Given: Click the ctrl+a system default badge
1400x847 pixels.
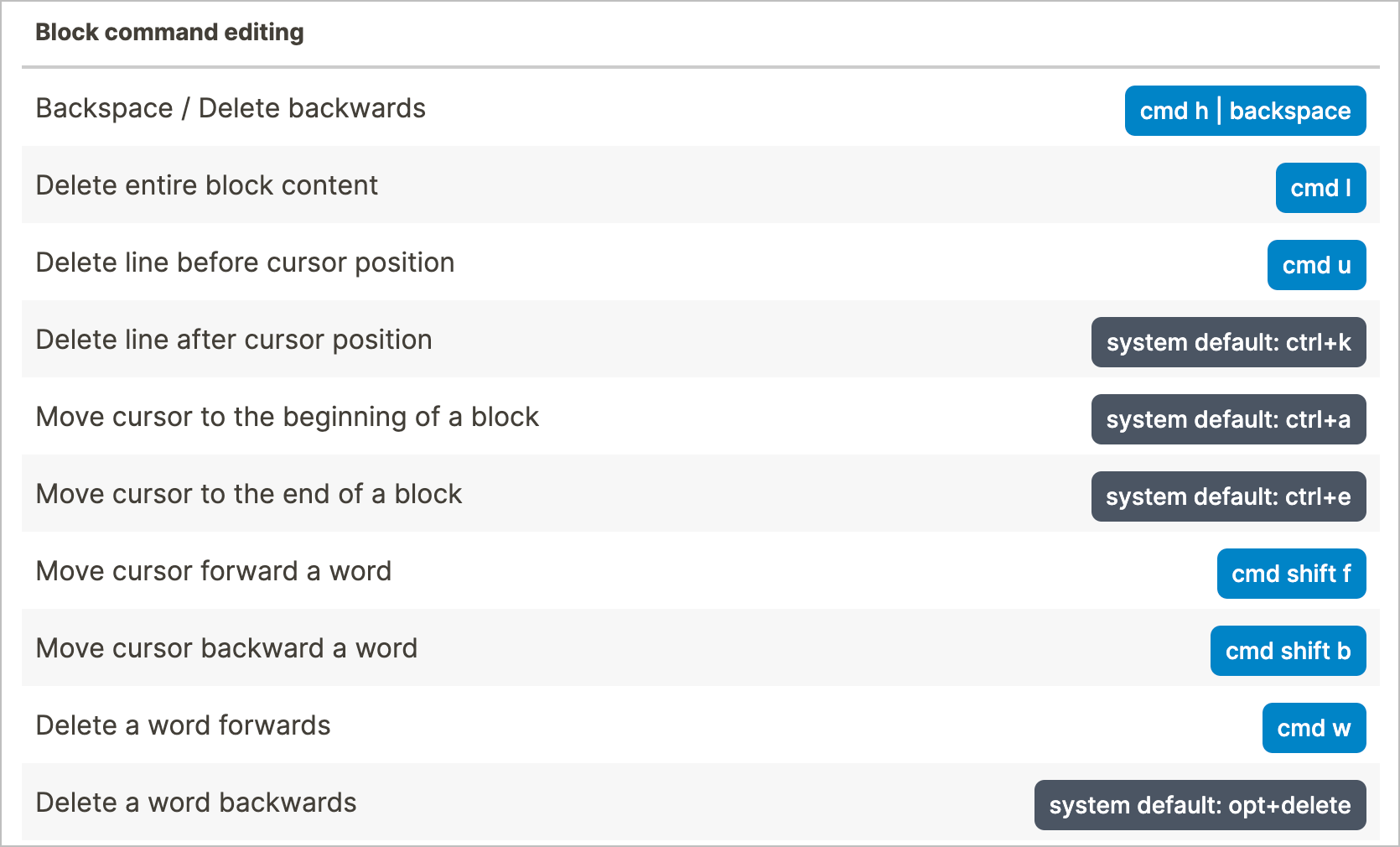Looking at the screenshot, I should [1228, 419].
